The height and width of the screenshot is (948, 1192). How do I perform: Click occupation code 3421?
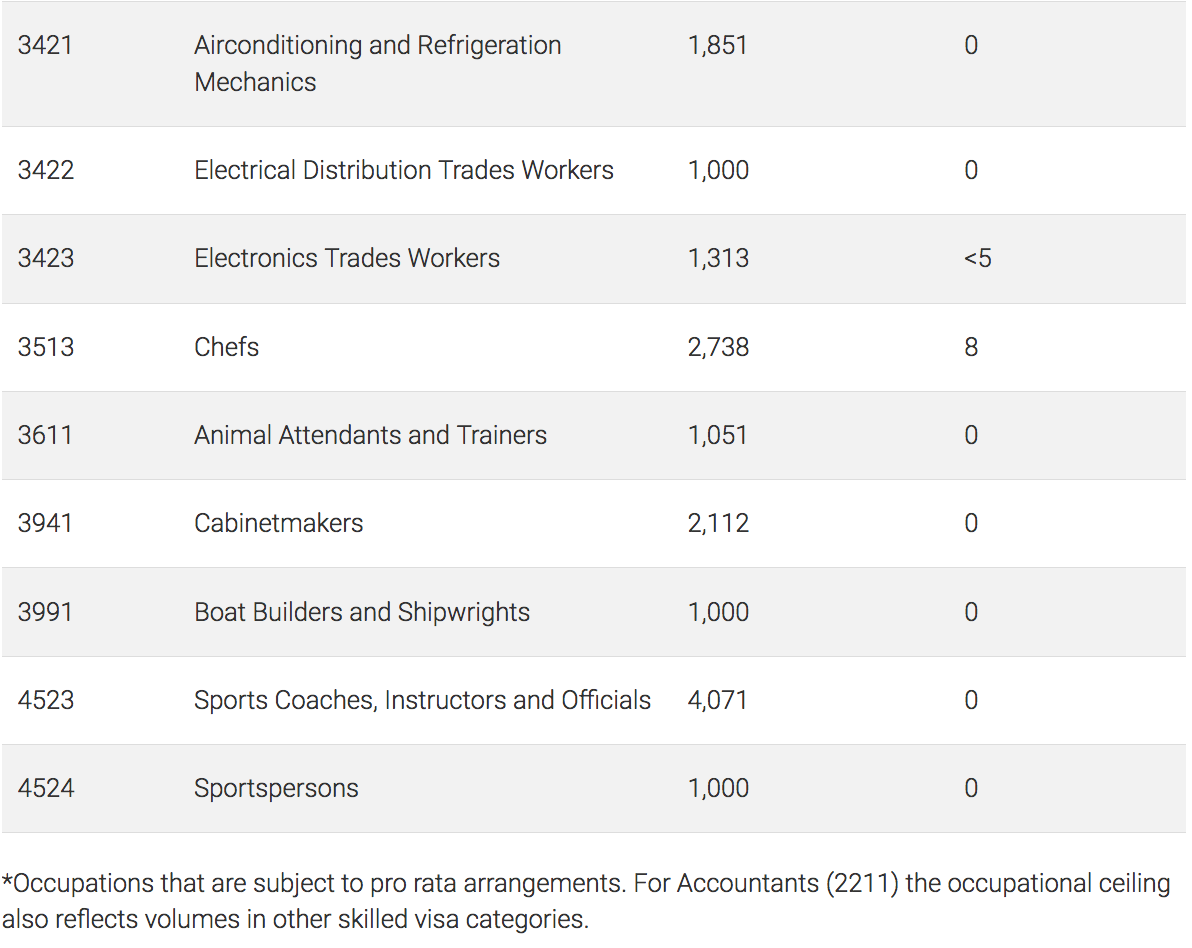pos(45,46)
